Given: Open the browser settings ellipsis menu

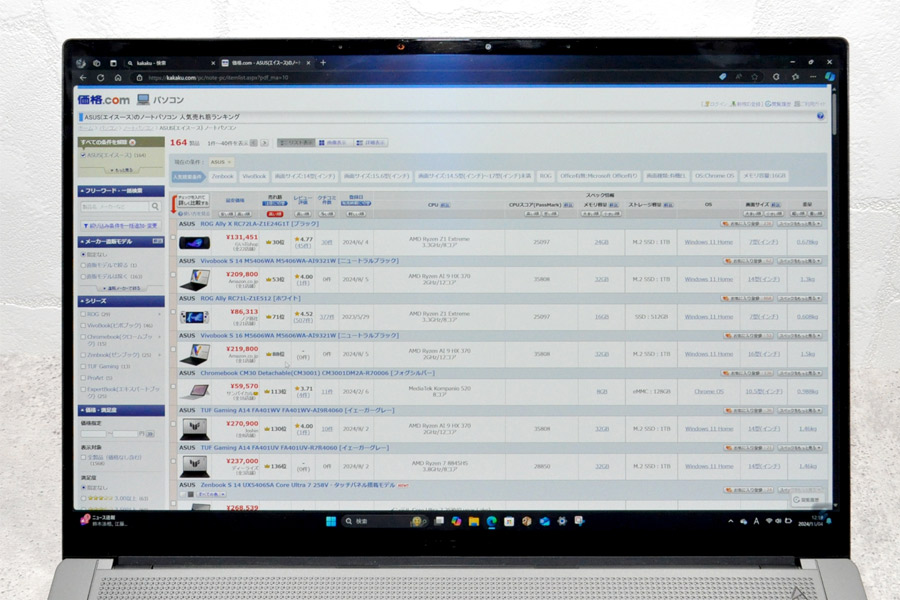Looking at the screenshot, I should (x=813, y=76).
